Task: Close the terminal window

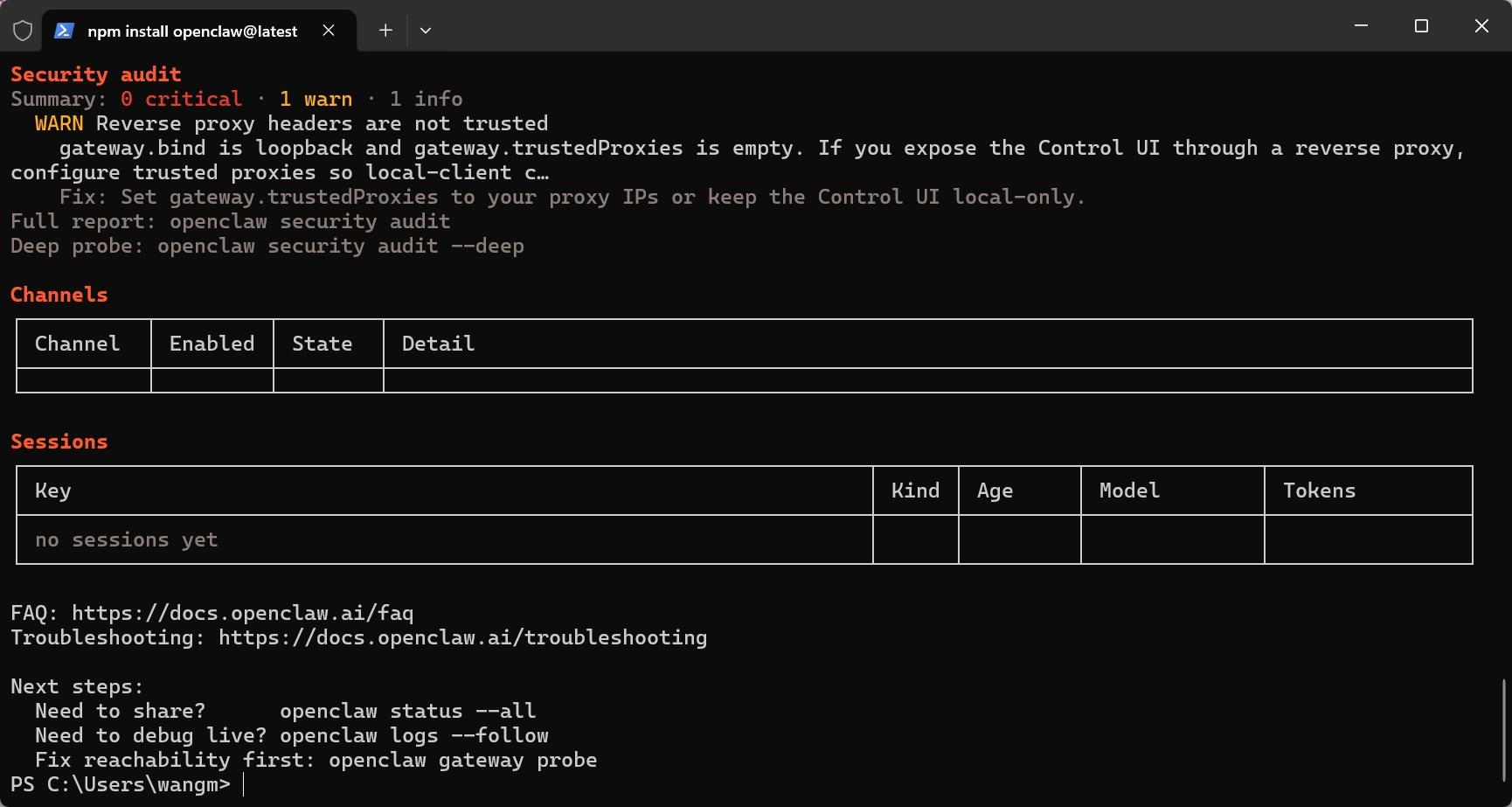Action: pyautogui.click(x=1481, y=26)
